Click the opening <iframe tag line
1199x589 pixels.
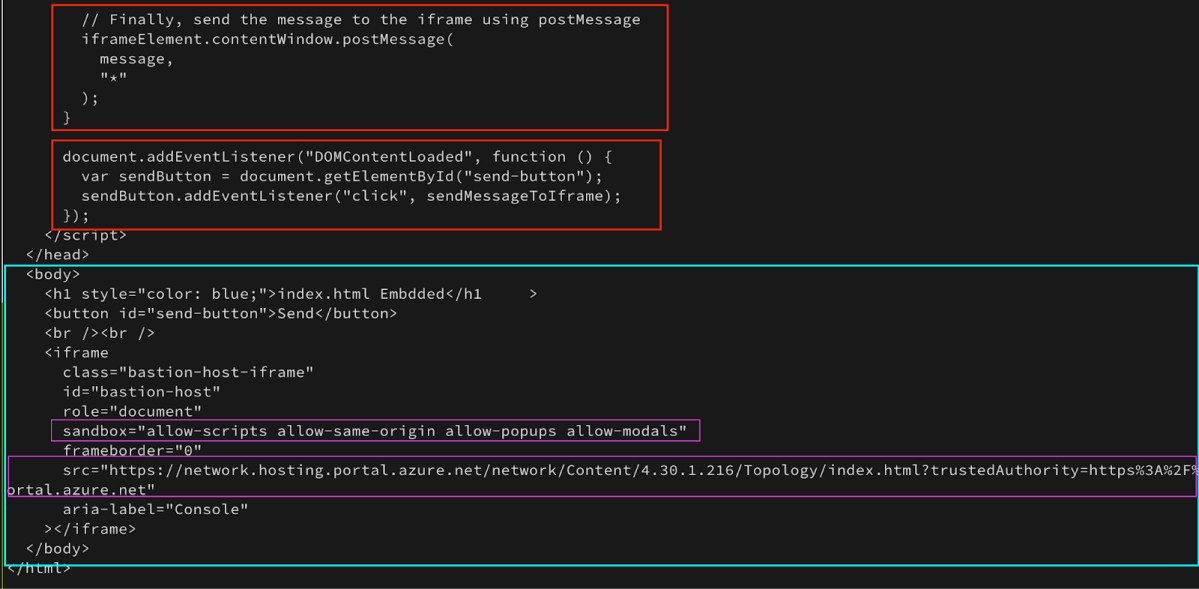[x=76, y=353]
